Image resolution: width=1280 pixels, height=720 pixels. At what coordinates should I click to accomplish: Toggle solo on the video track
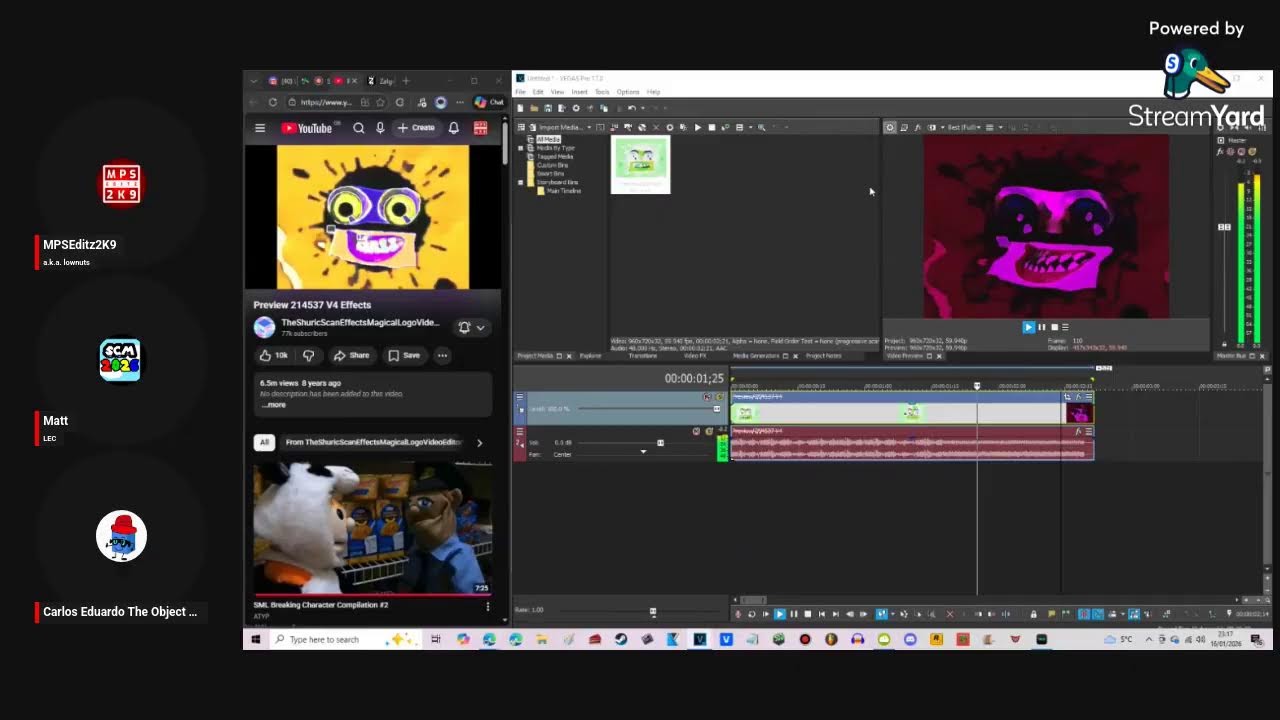[x=719, y=397]
